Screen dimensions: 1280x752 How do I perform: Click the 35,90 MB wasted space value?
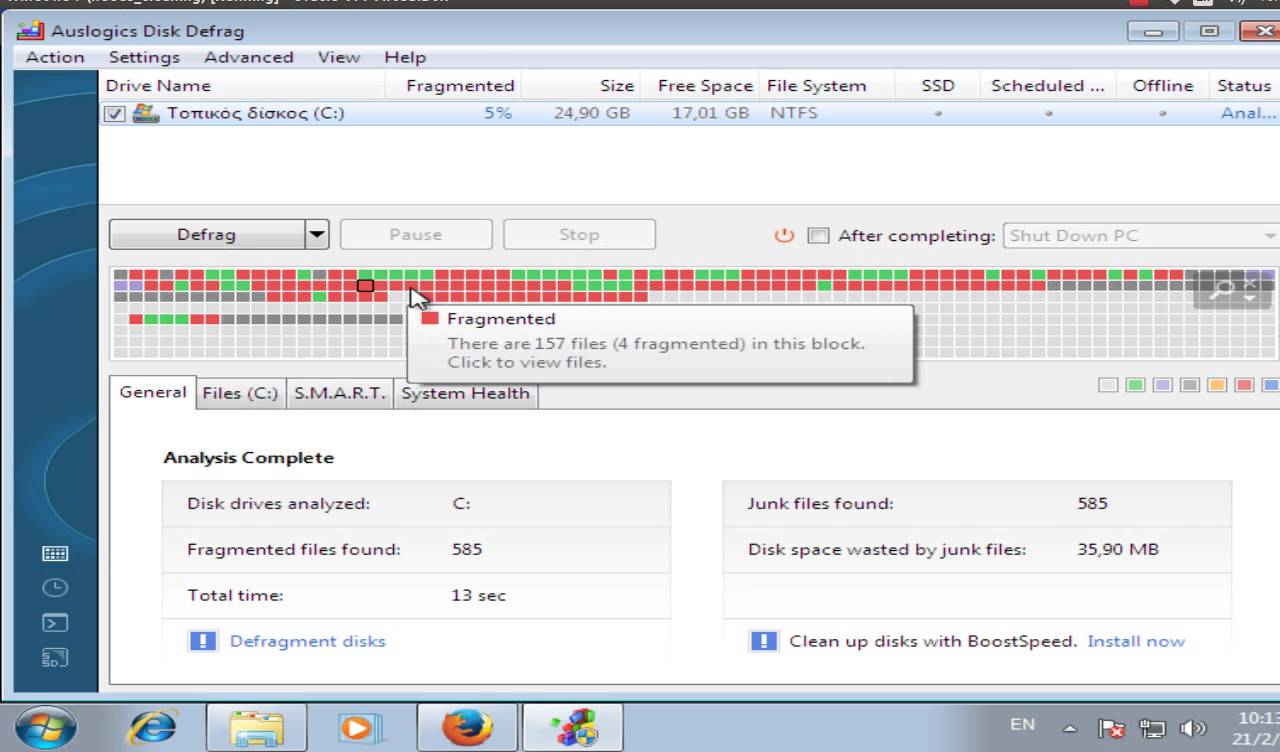tap(1118, 549)
